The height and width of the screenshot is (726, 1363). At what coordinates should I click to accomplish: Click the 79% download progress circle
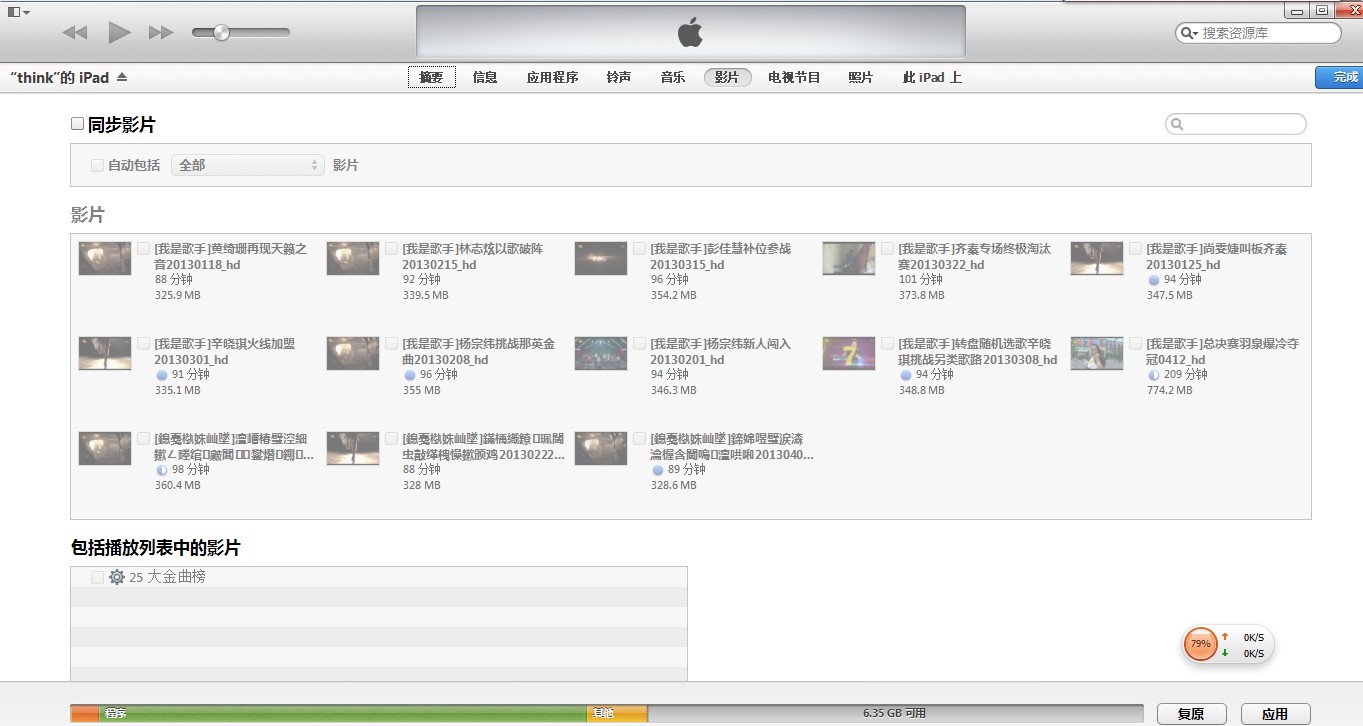1200,644
